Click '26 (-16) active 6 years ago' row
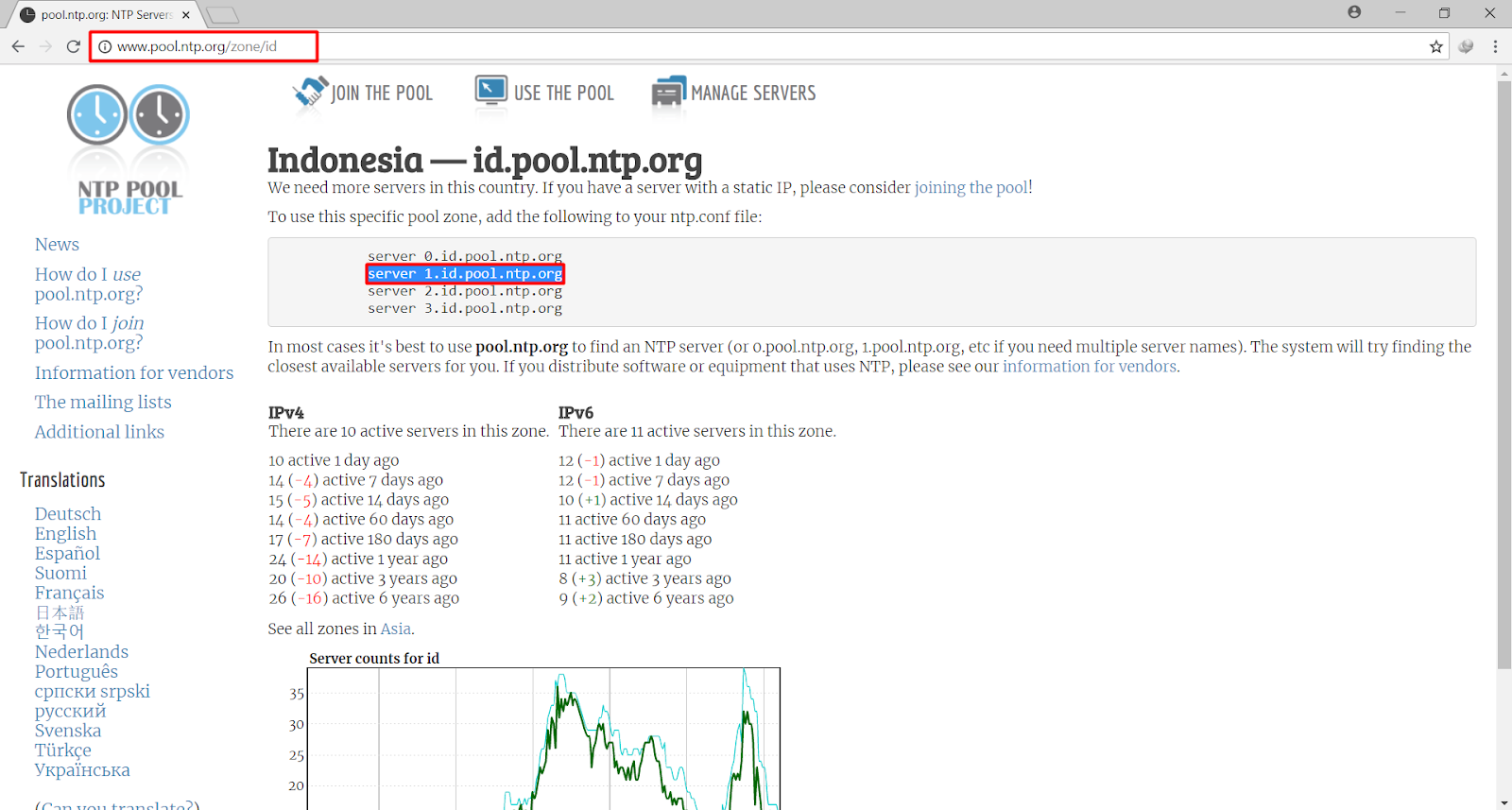 click(x=364, y=598)
